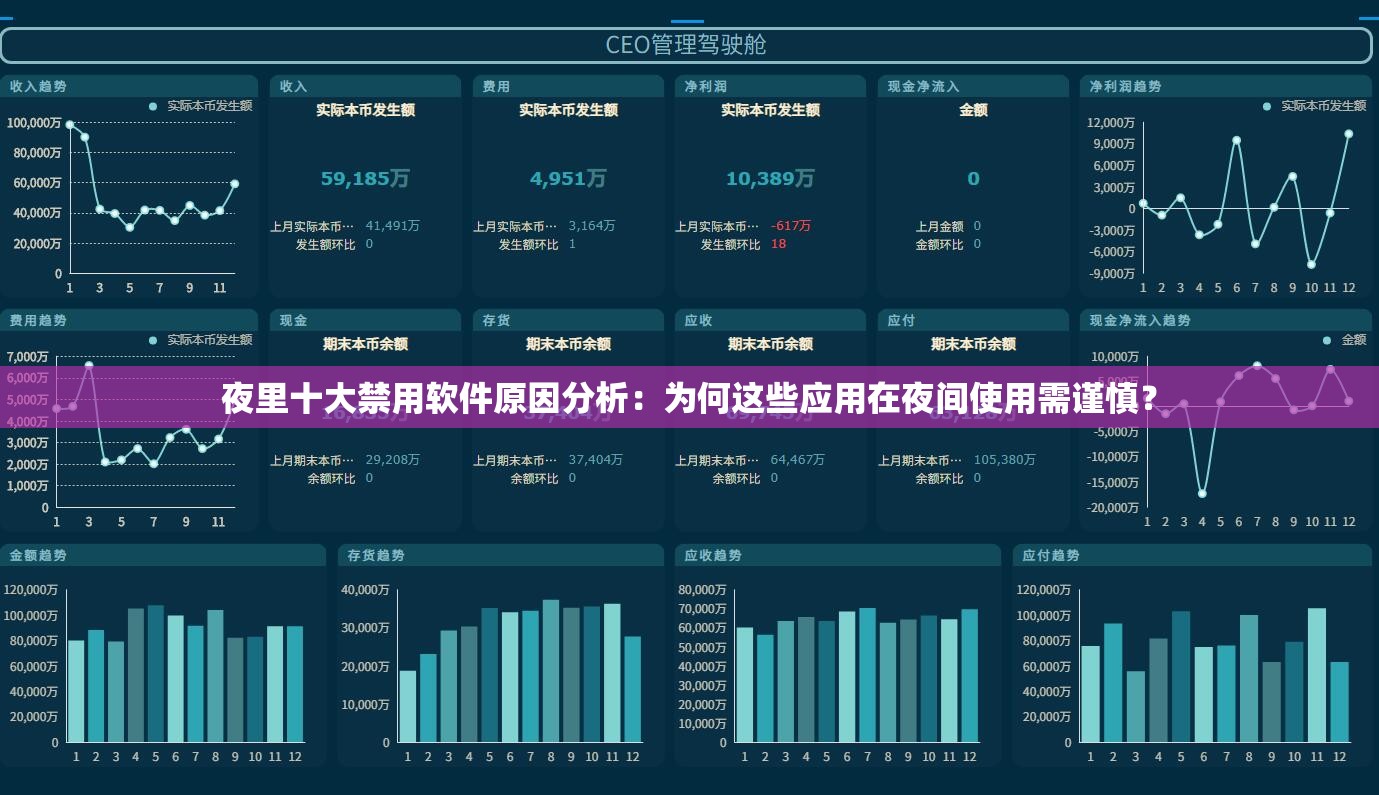This screenshot has width=1379, height=795.
Task: Click month 1 data point in 收入趋势
Action: coord(69,125)
